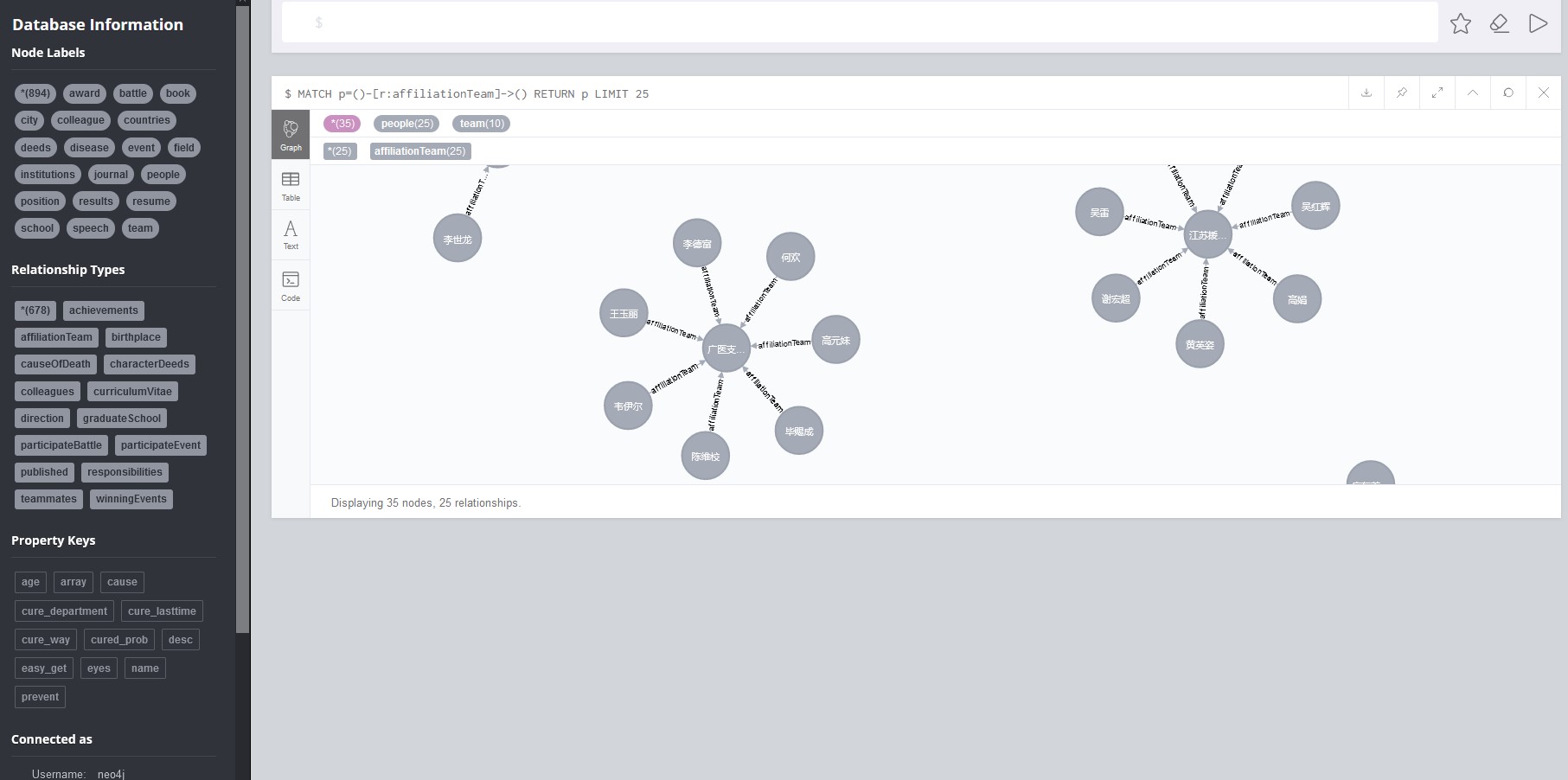Switch to the Text view
This screenshot has height=780, width=1568.
coord(291,234)
